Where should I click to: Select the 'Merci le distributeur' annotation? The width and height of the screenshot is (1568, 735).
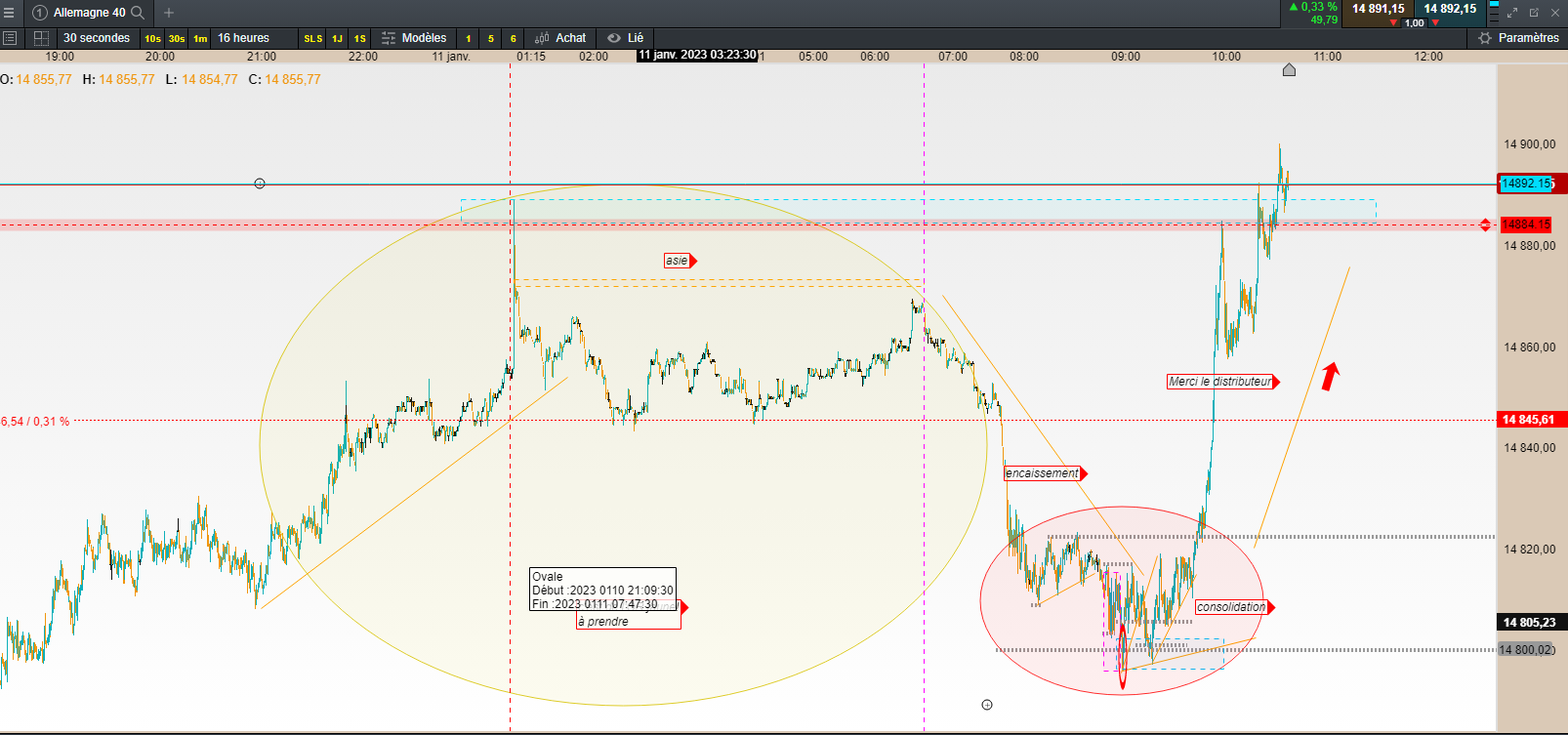click(x=1223, y=382)
